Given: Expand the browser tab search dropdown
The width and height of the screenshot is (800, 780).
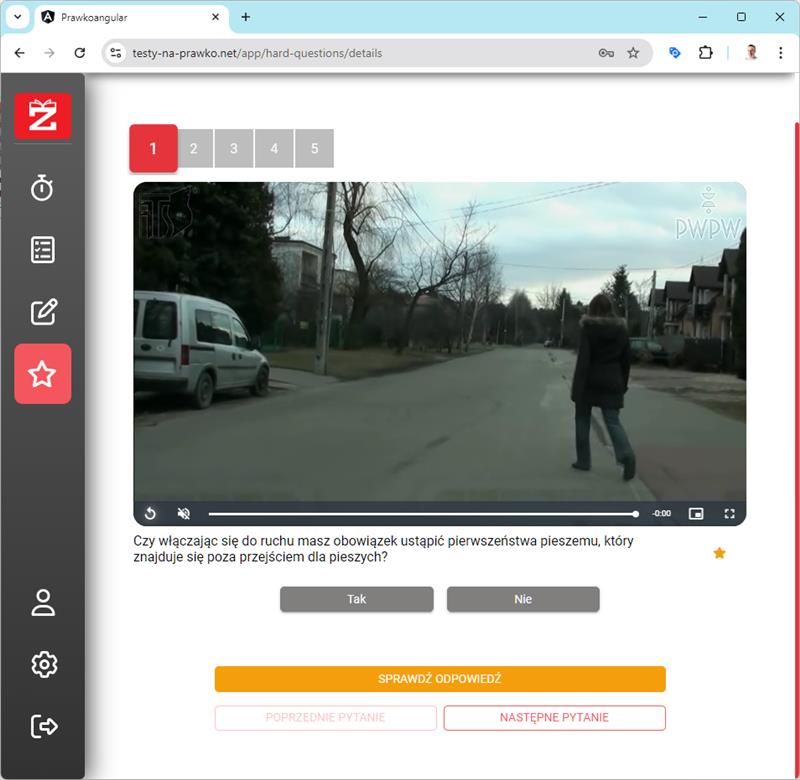Looking at the screenshot, I should (17, 17).
